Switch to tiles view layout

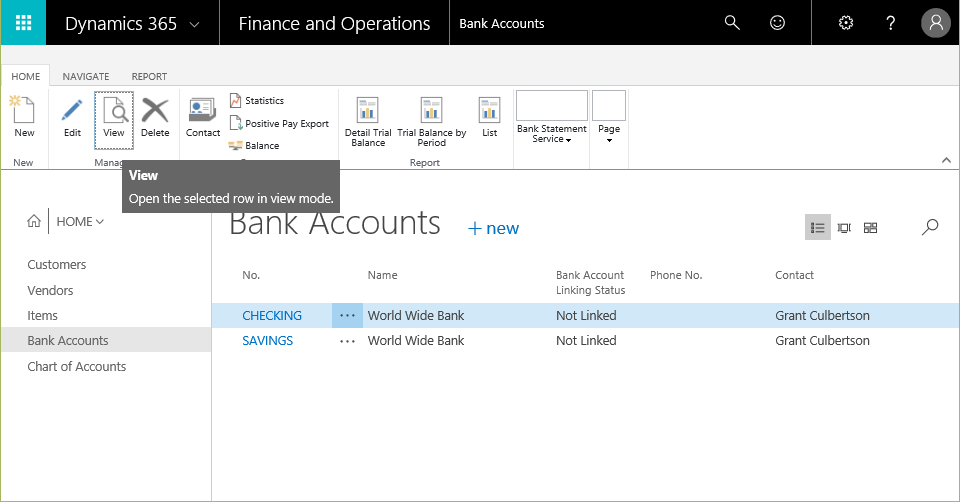click(870, 228)
